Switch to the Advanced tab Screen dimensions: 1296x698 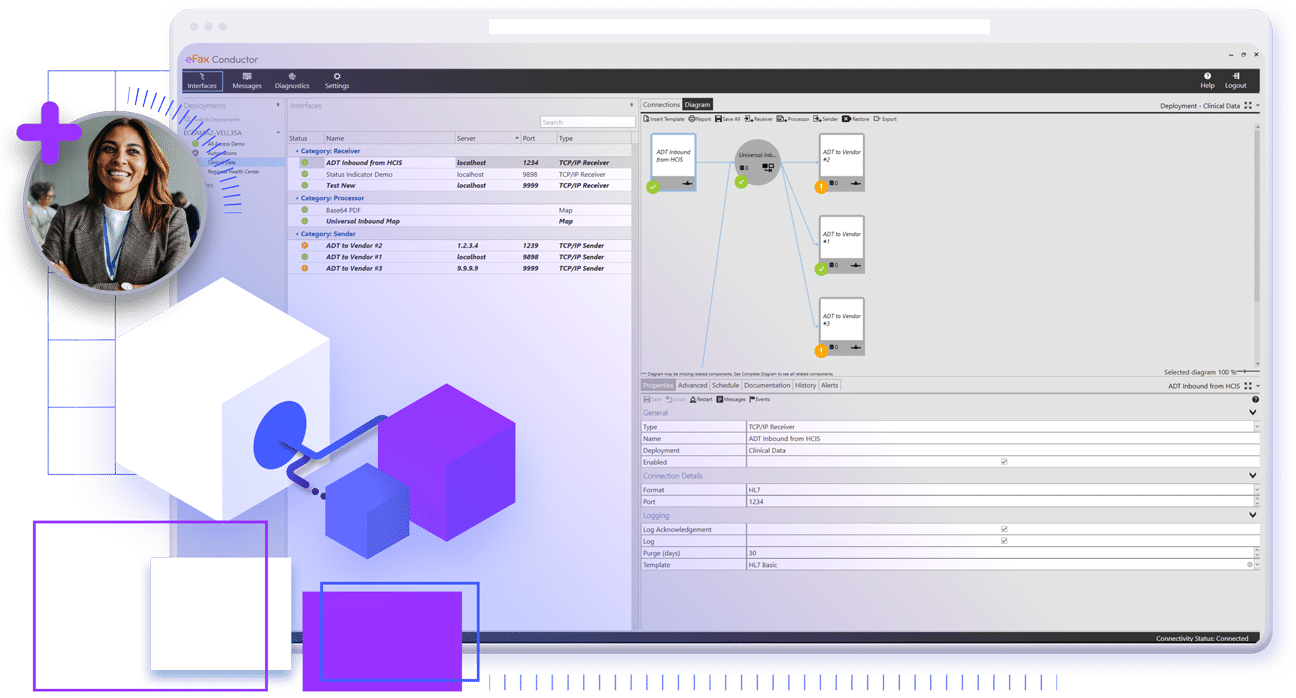pyautogui.click(x=692, y=385)
